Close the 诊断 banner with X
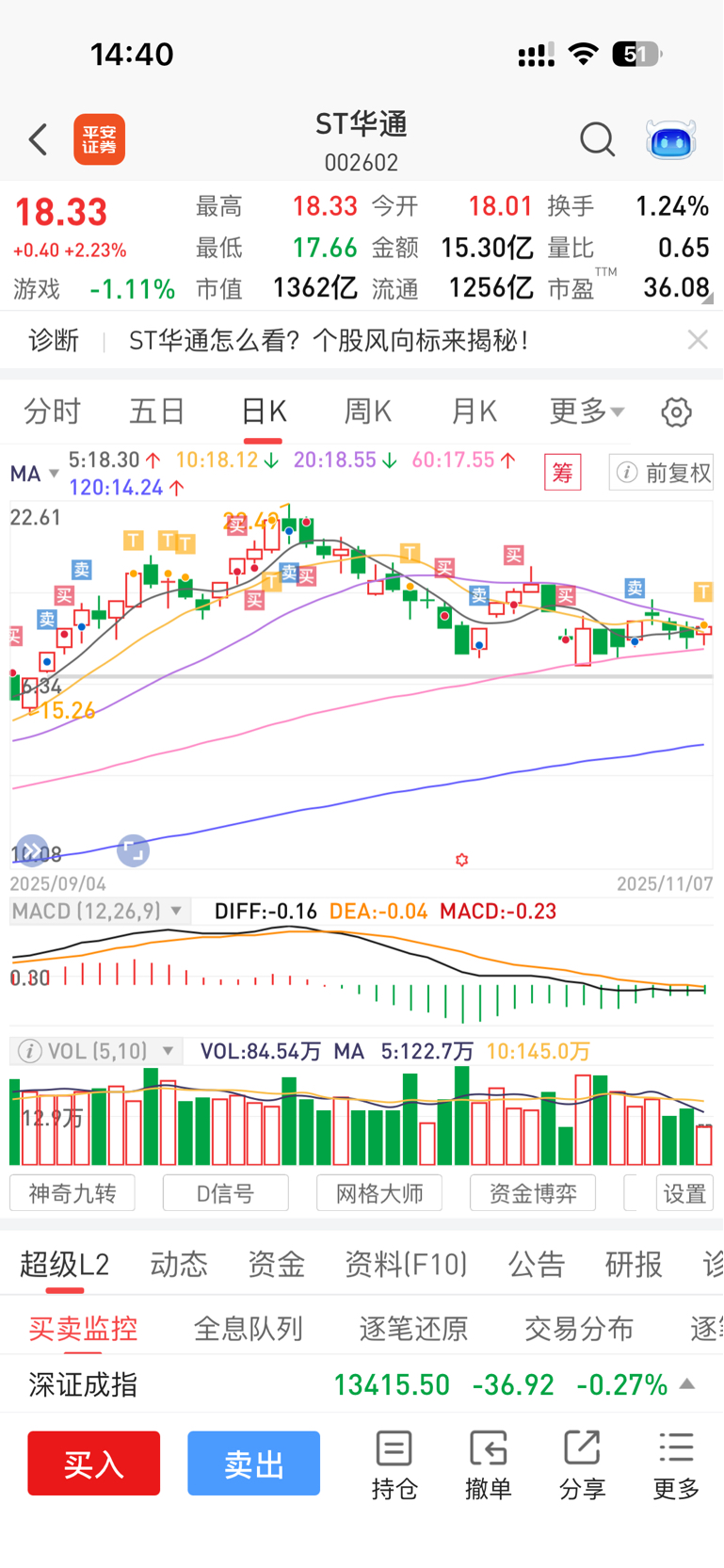 point(698,340)
